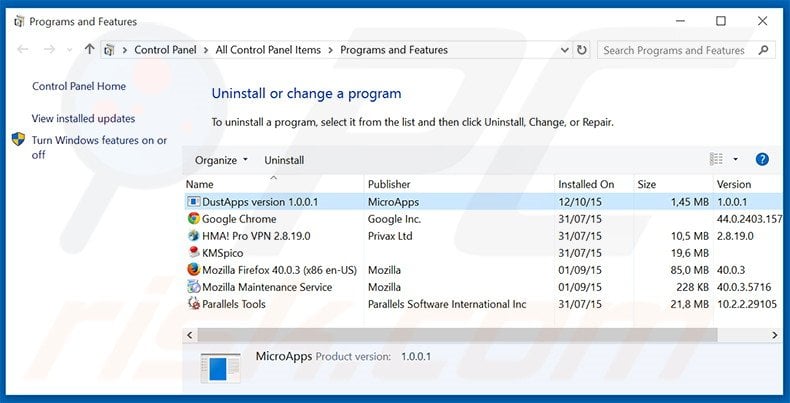Click Parallels Software International Inc cell

(447, 304)
